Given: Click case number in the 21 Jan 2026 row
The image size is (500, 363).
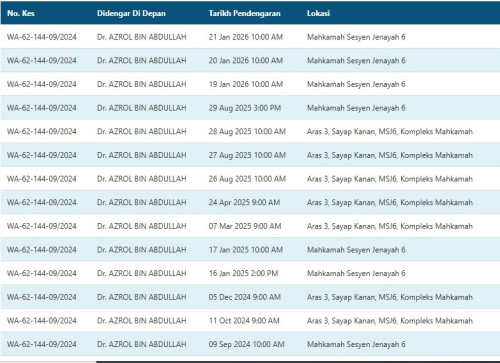Looking at the screenshot, I should 42,37.
